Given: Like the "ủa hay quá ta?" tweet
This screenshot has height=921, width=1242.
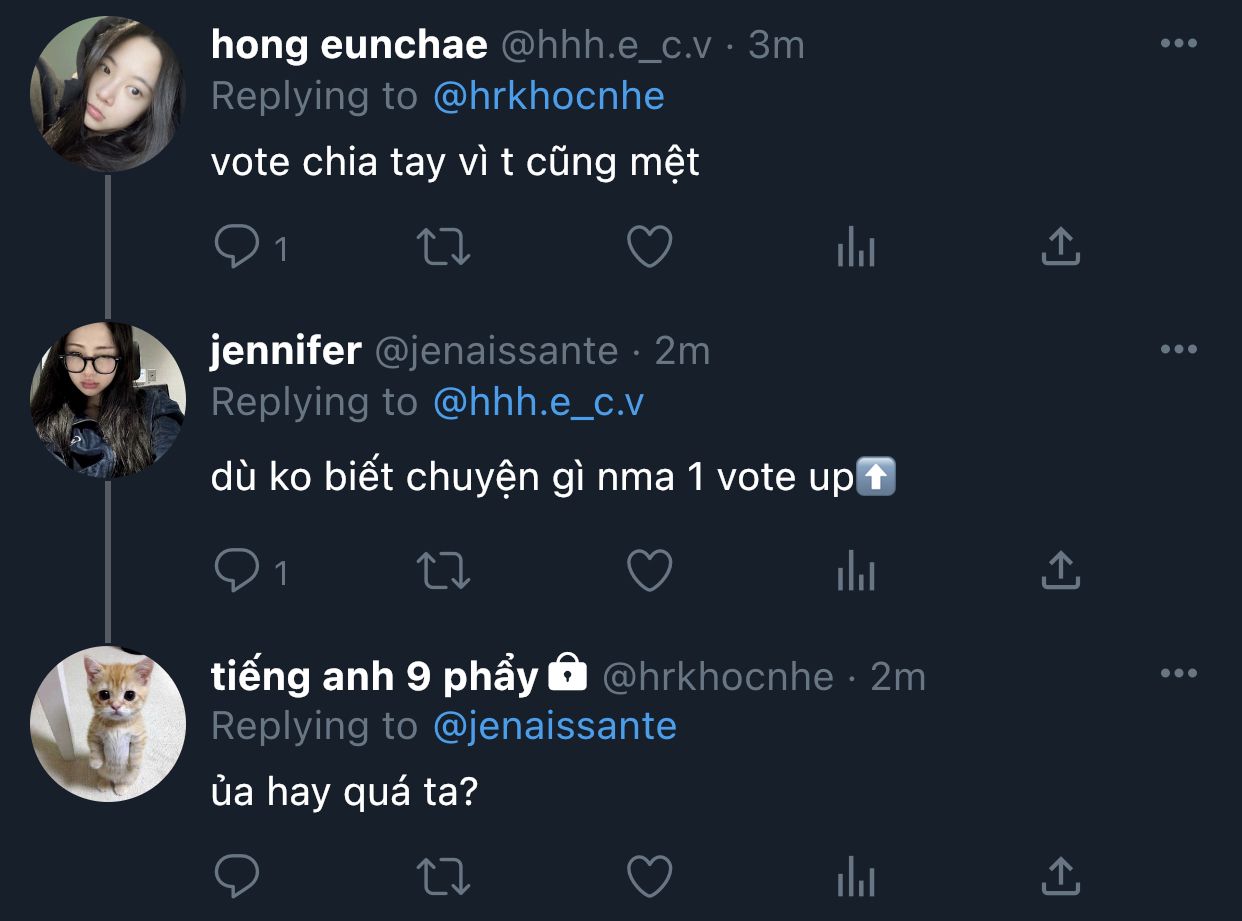Looking at the screenshot, I should point(649,876).
